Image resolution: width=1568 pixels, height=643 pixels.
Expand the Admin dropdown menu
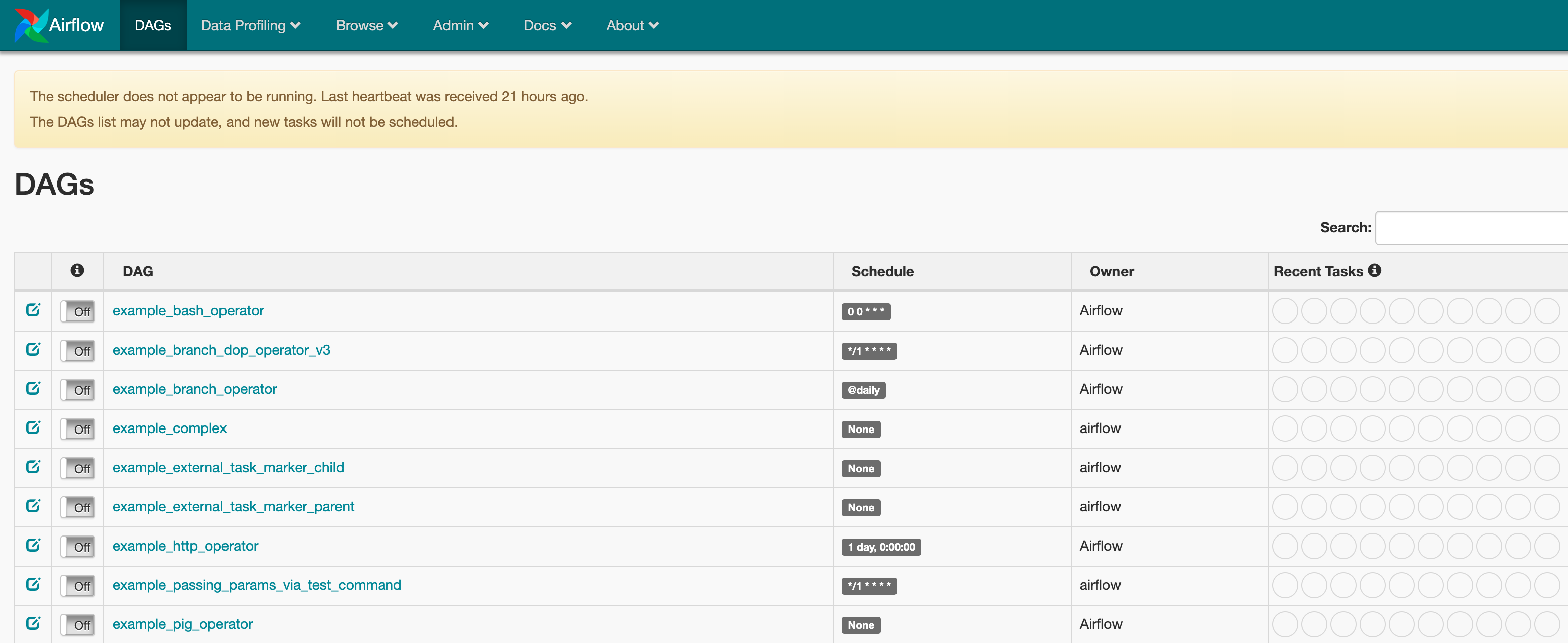point(460,25)
